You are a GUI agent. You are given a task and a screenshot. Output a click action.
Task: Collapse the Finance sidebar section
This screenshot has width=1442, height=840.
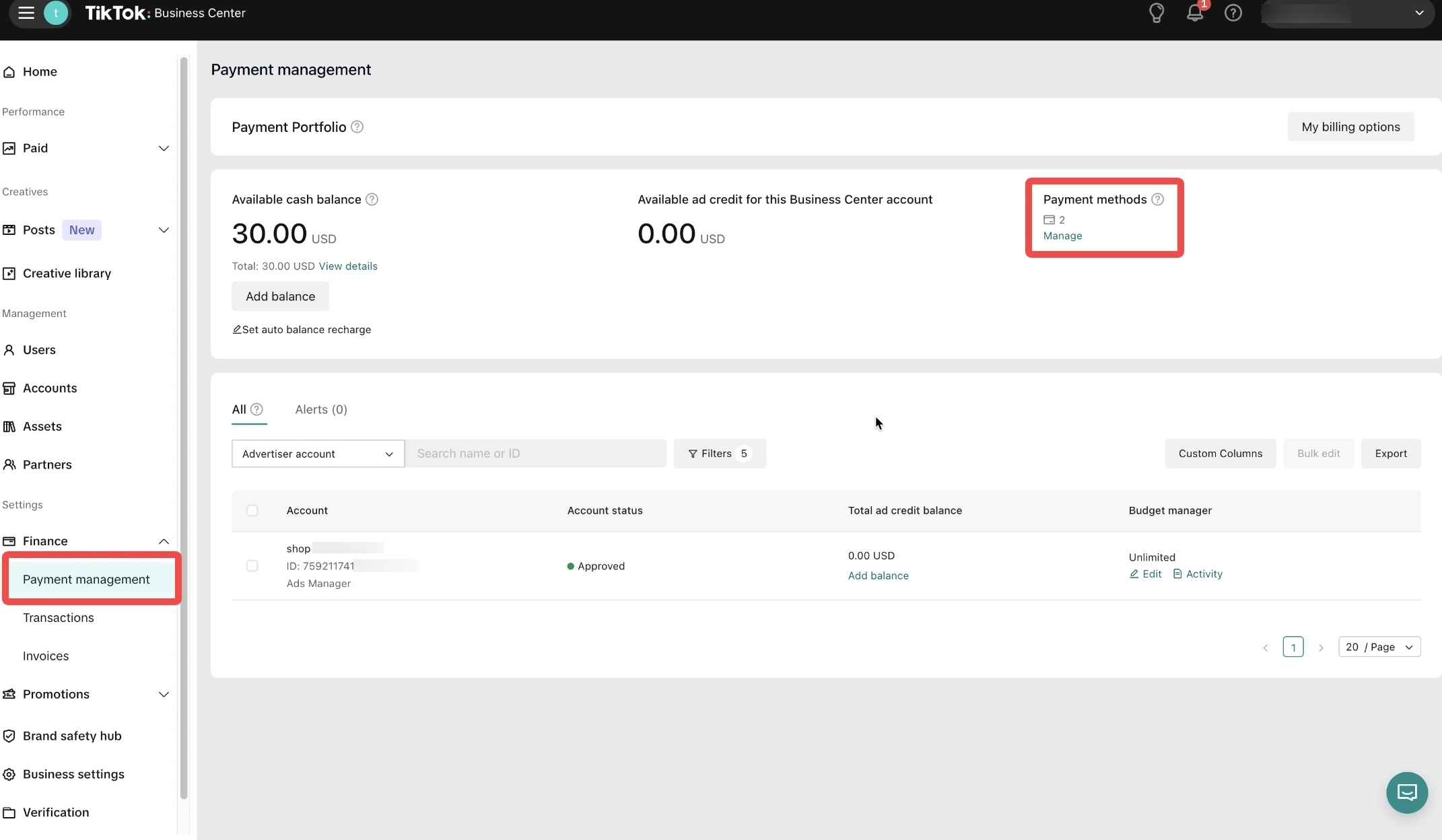coord(164,541)
